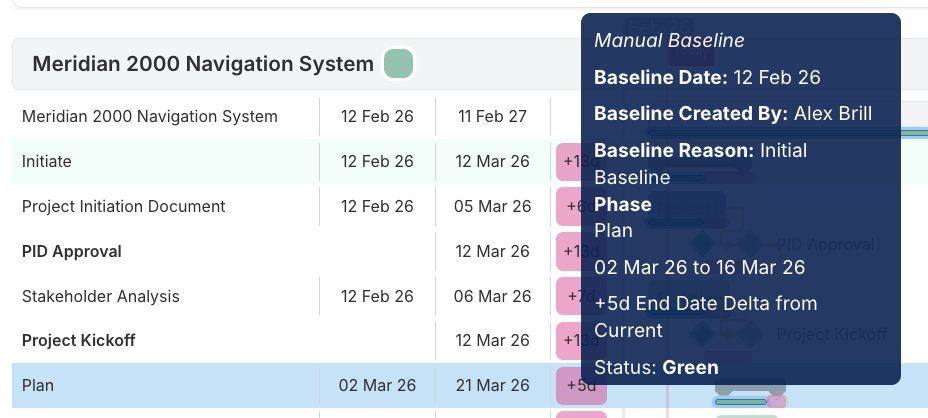Select the Meridian 2000 Navigation System header title
The width and height of the screenshot is (928, 418).
tap(203, 64)
